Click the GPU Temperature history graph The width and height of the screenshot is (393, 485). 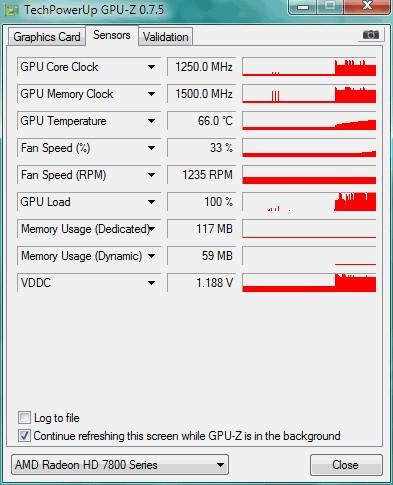click(x=309, y=121)
